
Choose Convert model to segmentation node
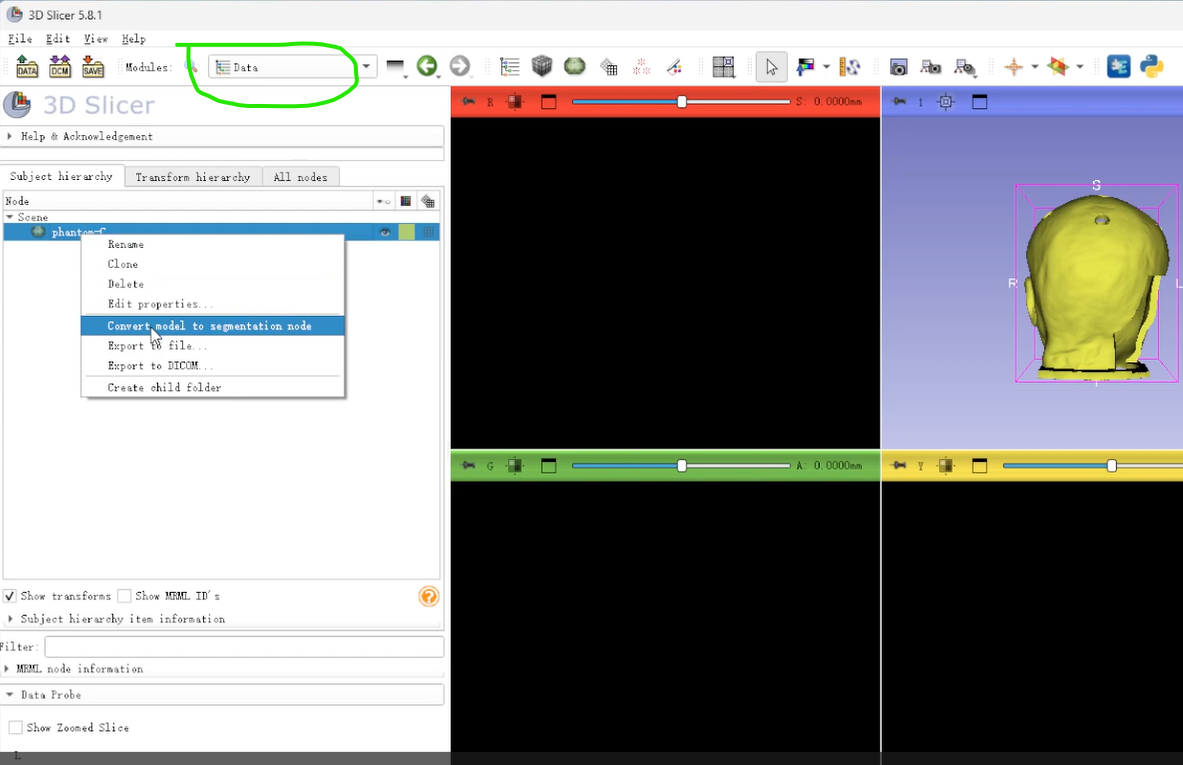(213, 326)
